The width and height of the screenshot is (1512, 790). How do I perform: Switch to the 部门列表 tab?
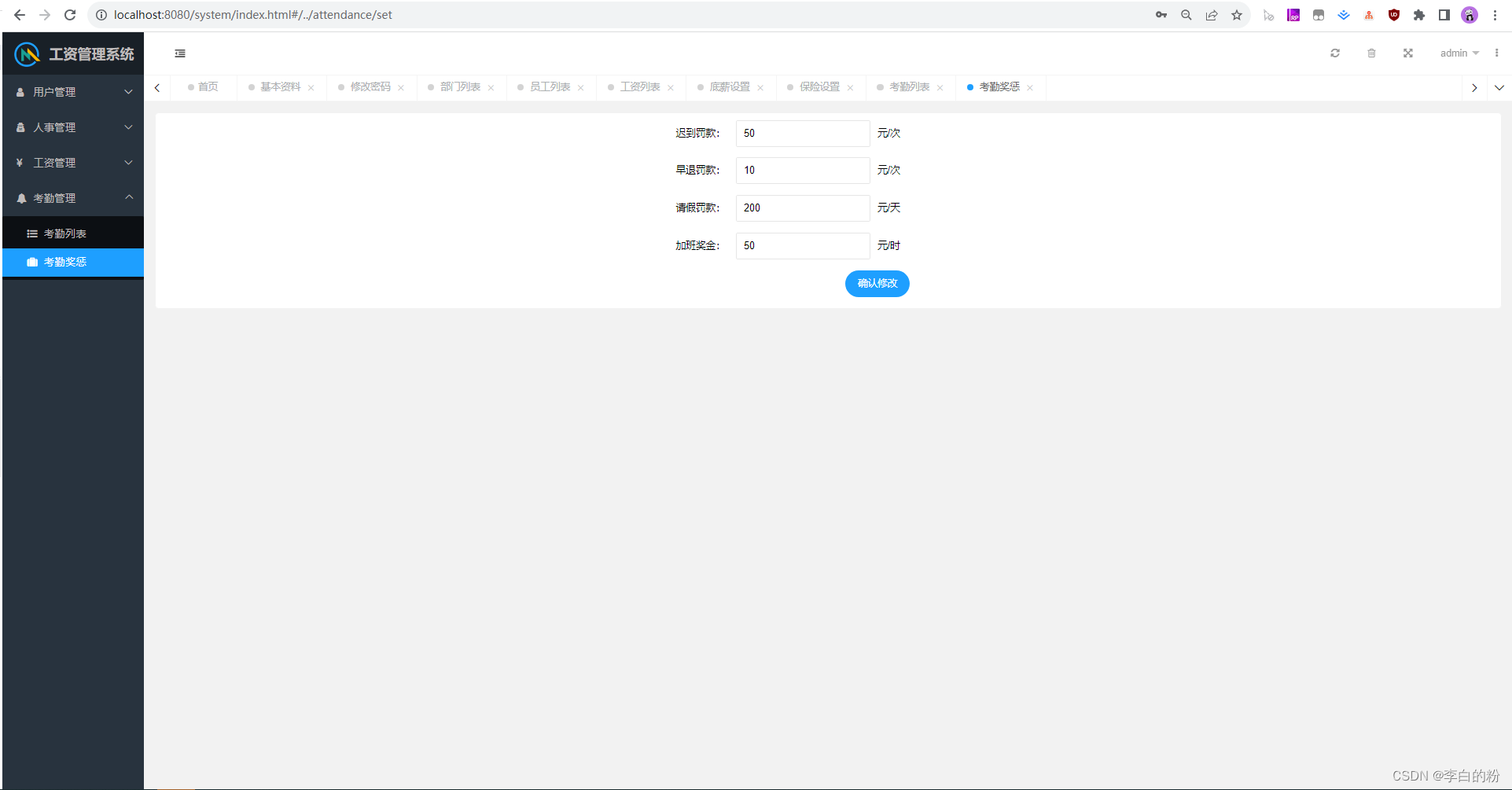[460, 87]
